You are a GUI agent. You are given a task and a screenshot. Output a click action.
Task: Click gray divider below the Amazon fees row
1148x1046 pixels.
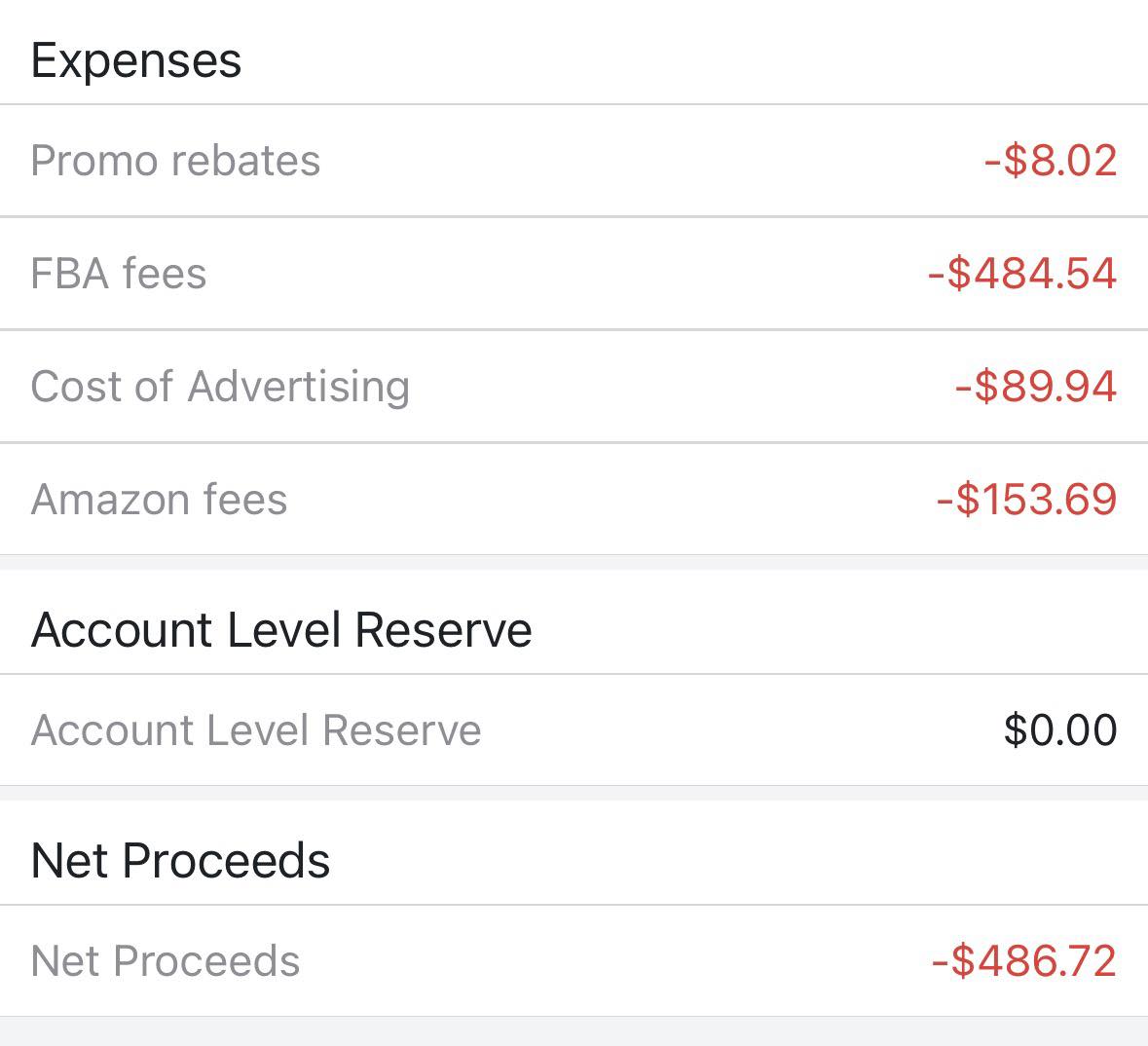tap(574, 563)
